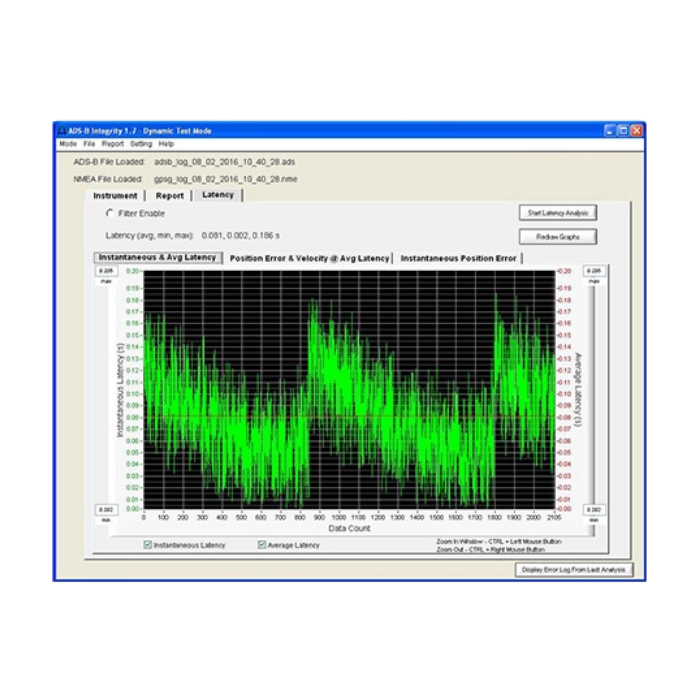Open Instantaneous Position Error tab
This screenshot has width=700, height=700.
tap(458, 258)
